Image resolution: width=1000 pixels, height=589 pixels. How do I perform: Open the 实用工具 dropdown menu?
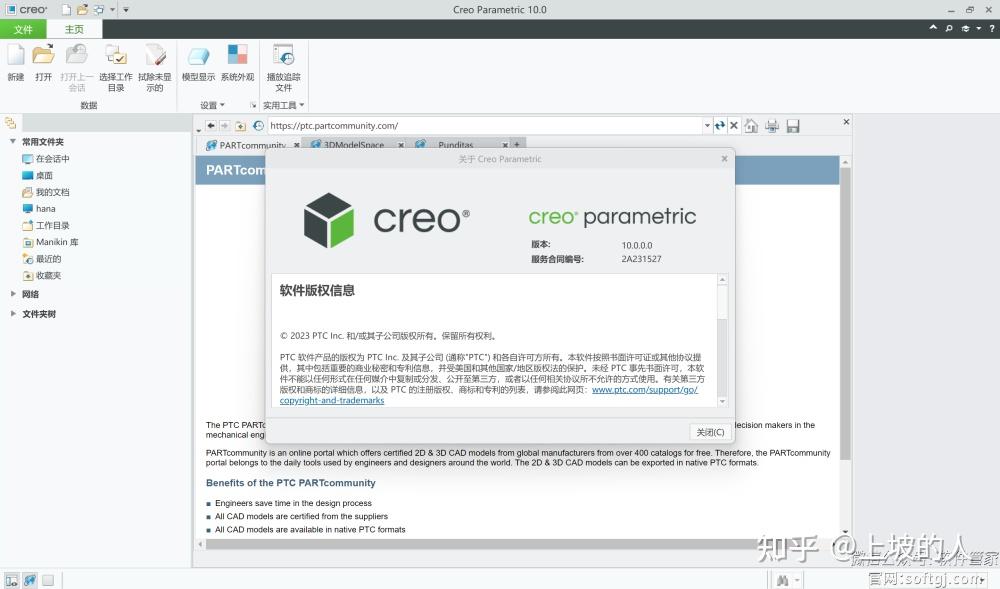click(281, 104)
